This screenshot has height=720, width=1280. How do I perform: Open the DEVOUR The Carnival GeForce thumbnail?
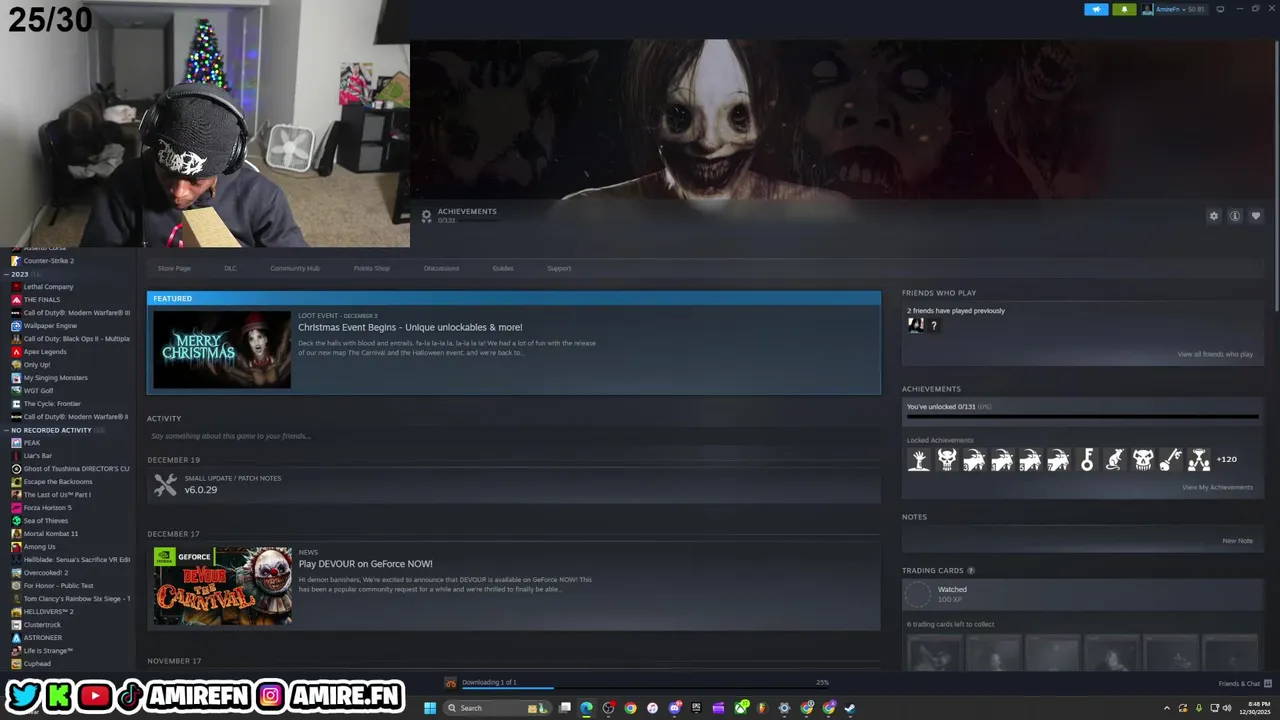tap(222, 585)
